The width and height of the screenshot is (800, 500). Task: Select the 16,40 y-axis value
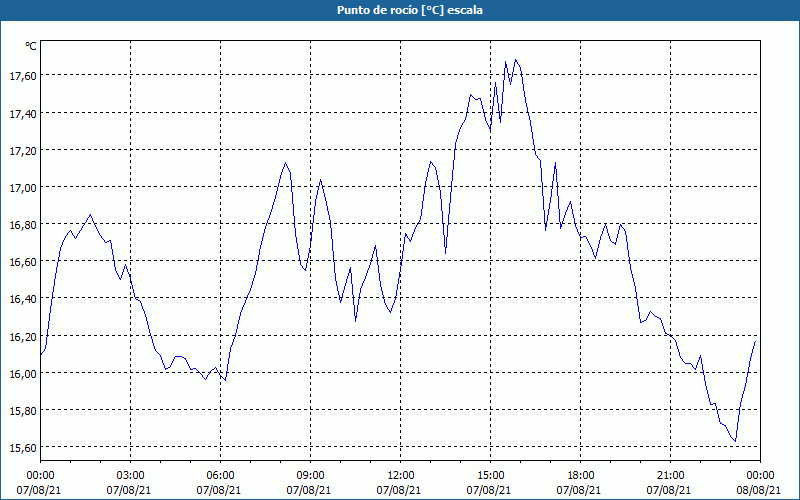coord(23,298)
